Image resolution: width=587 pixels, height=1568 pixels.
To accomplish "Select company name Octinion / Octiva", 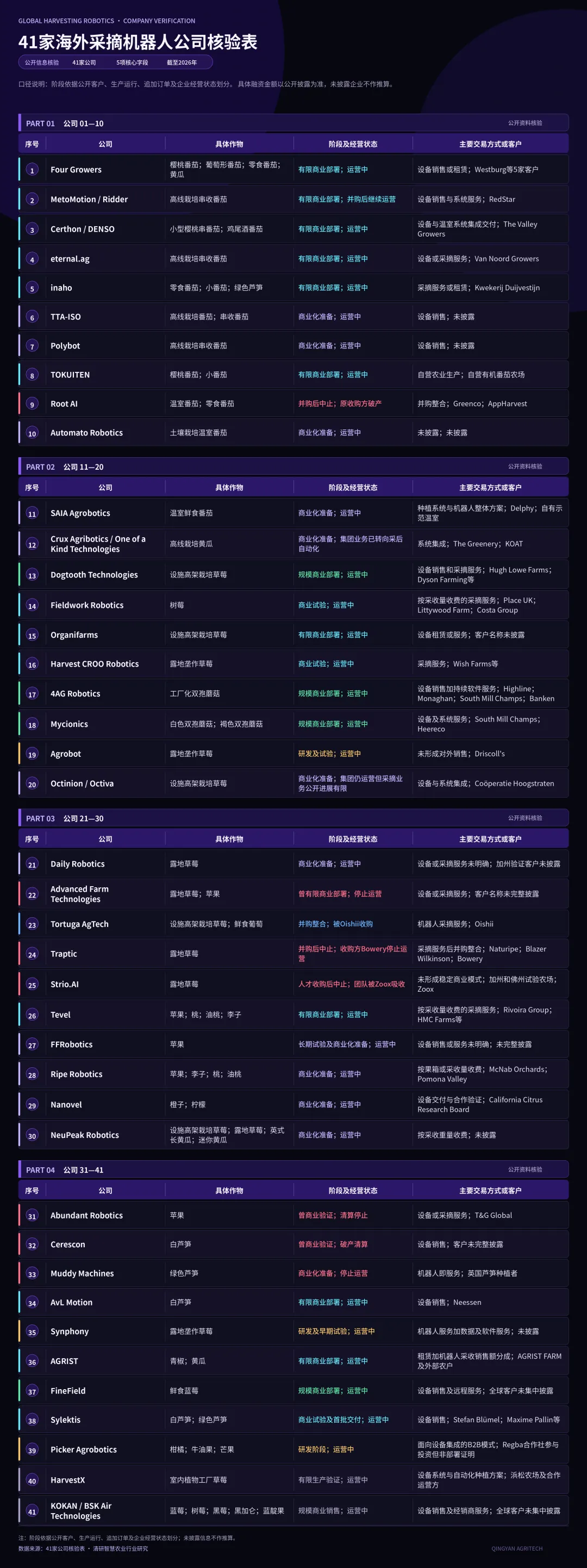I will coord(82,784).
